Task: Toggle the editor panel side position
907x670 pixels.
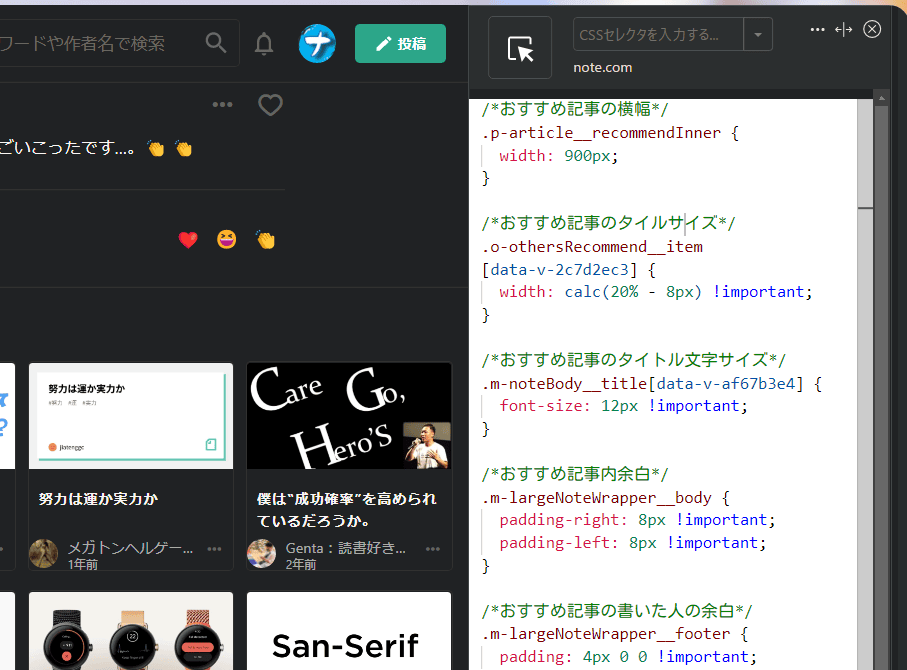Action: pos(843,30)
